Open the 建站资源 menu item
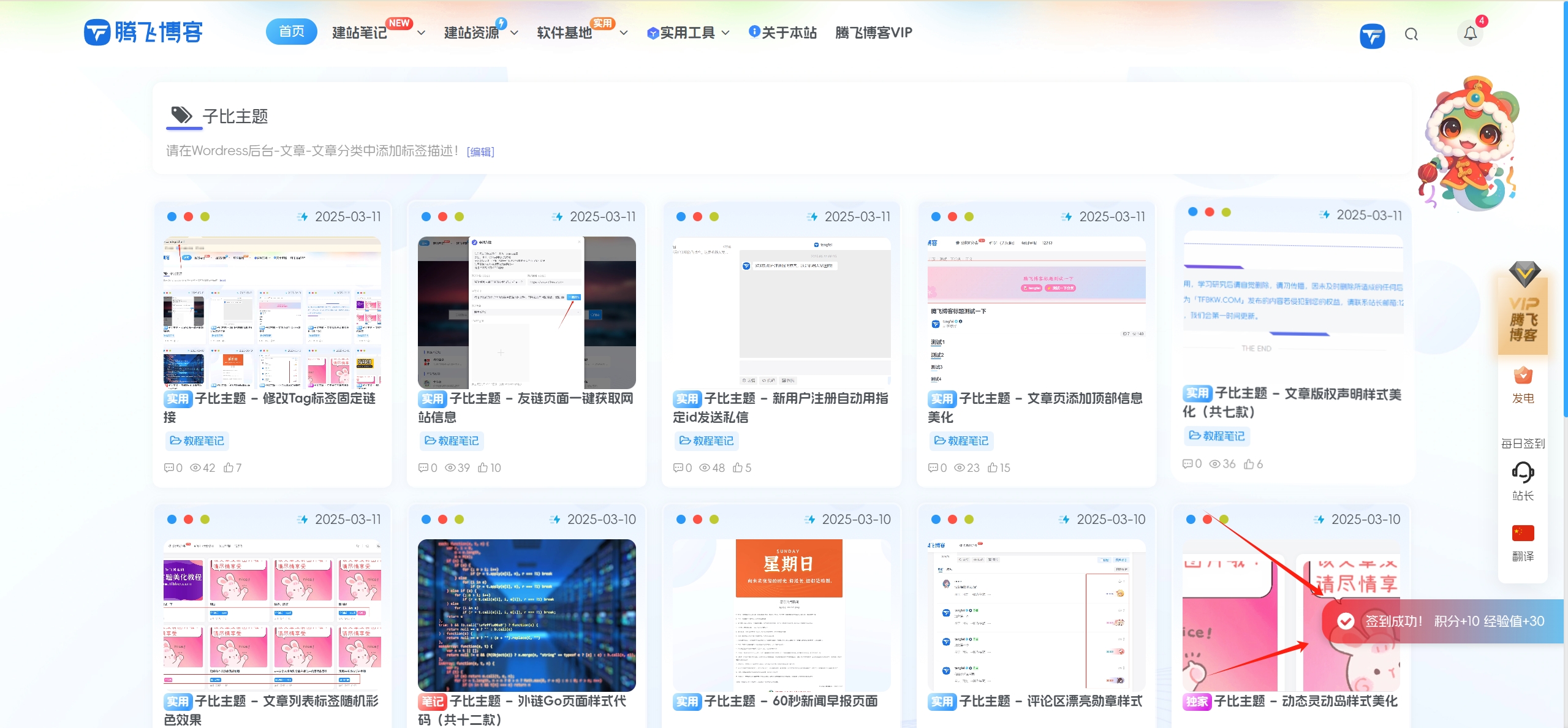The height and width of the screenshot is (728, 1568). tap(472, 33)
